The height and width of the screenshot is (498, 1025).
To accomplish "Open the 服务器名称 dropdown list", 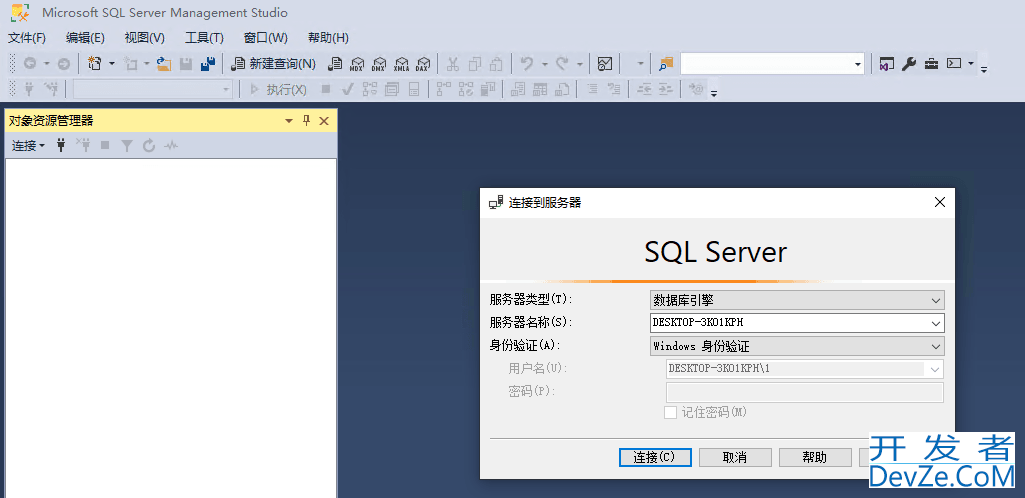I will (x=936, y=323).
